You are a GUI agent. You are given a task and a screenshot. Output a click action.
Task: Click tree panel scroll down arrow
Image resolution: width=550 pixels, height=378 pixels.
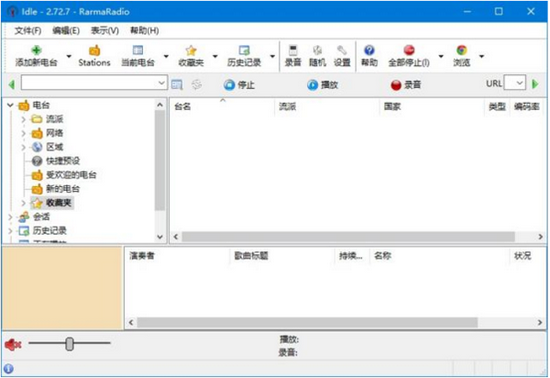pyautogui.click(x=160, y=237)
